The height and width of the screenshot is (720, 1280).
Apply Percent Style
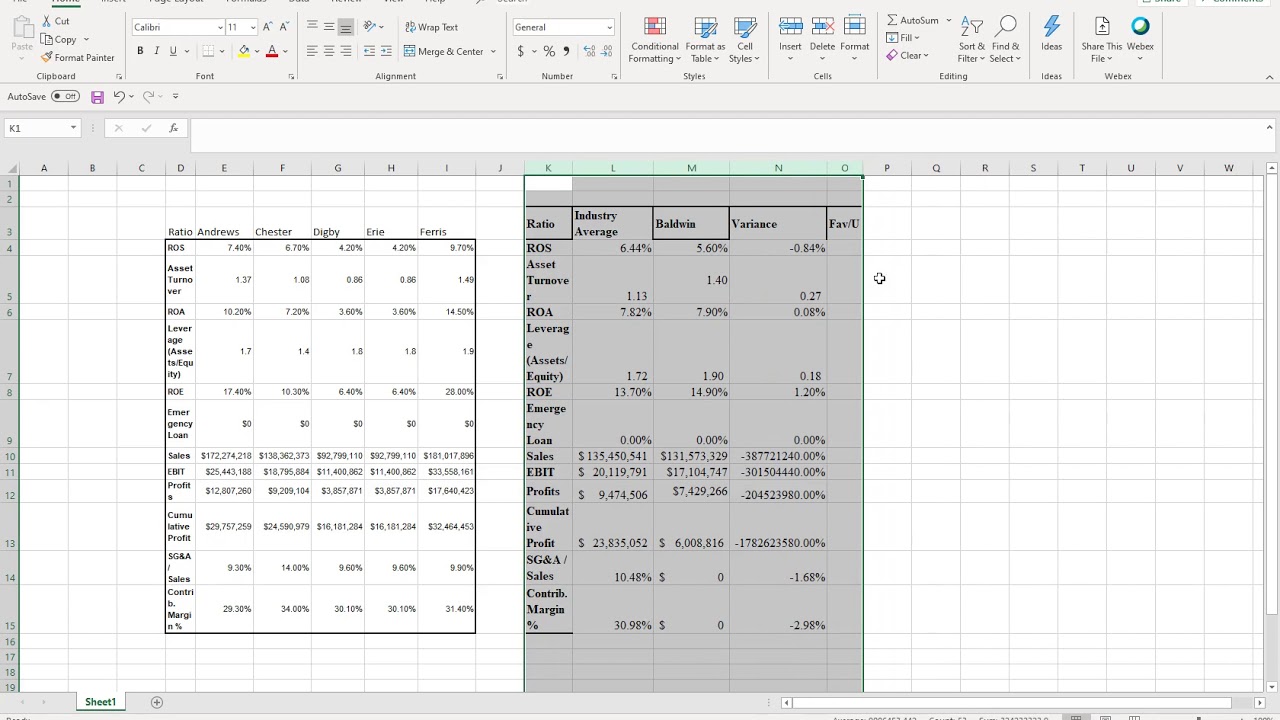click(549, 51)
